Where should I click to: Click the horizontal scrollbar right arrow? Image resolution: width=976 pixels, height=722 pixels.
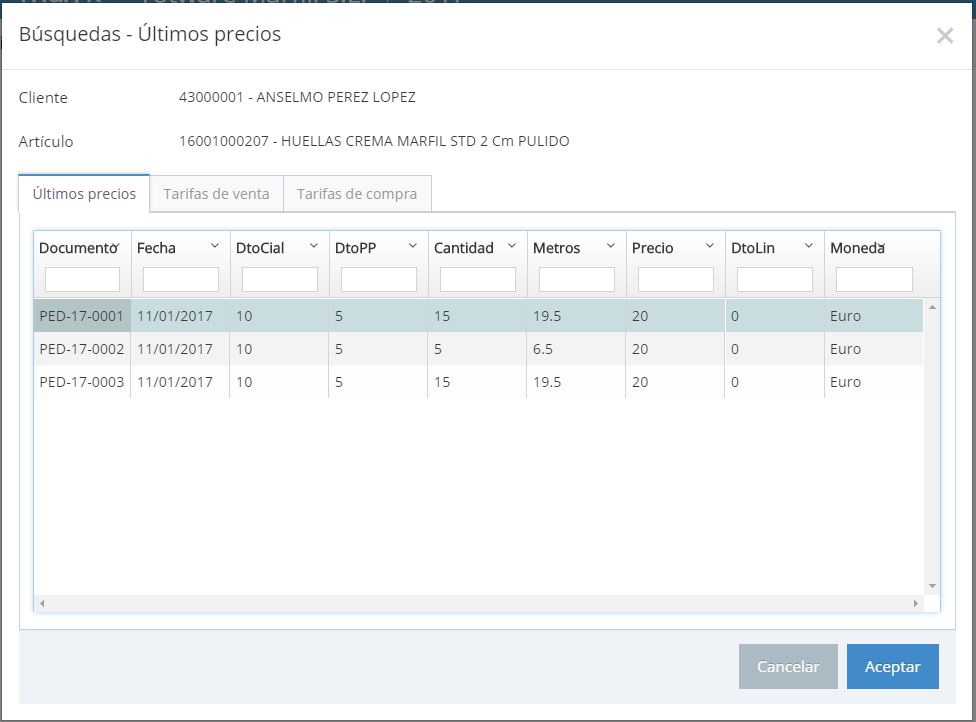916,603
